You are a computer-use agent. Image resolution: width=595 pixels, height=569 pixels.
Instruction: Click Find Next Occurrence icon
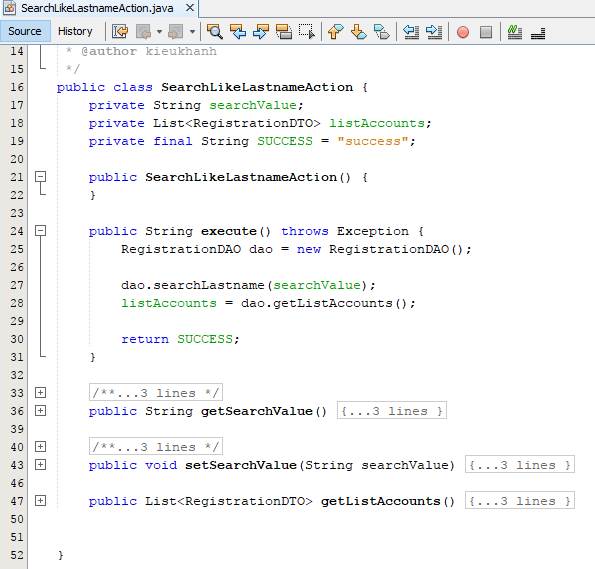tap(261, 32)
